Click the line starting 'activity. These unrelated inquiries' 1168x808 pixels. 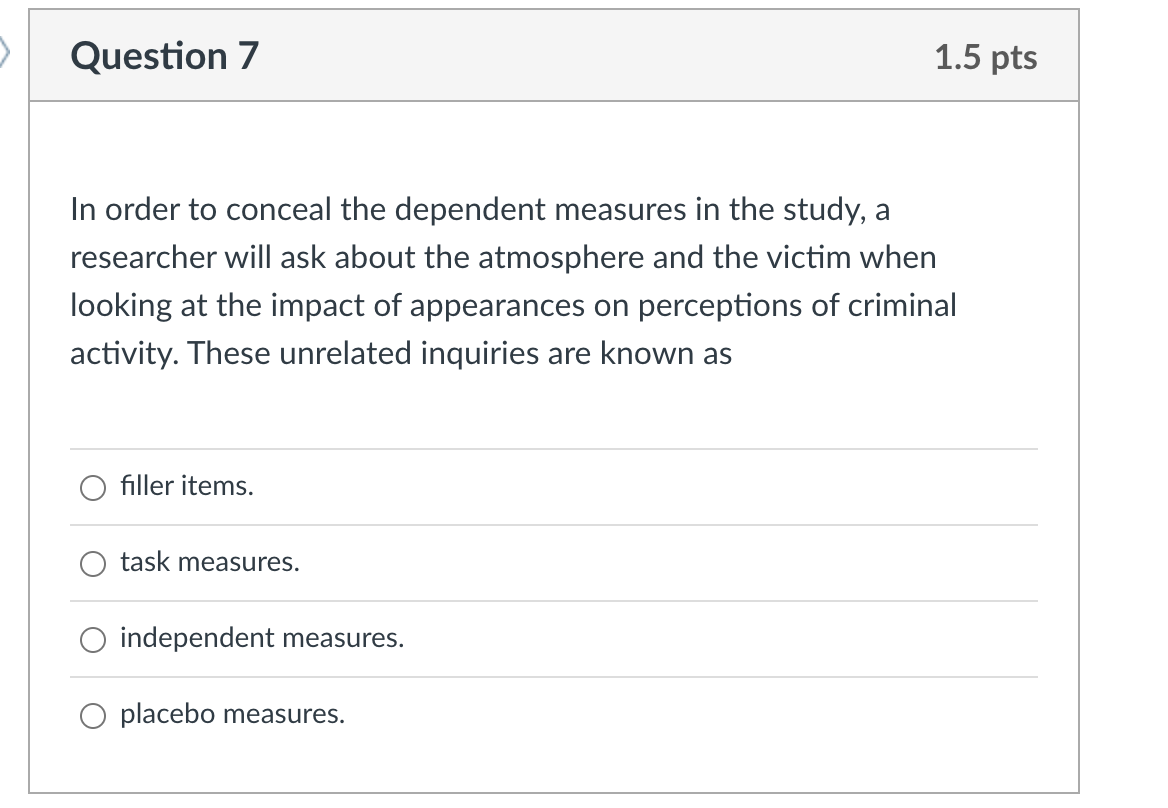click(401, 353)
